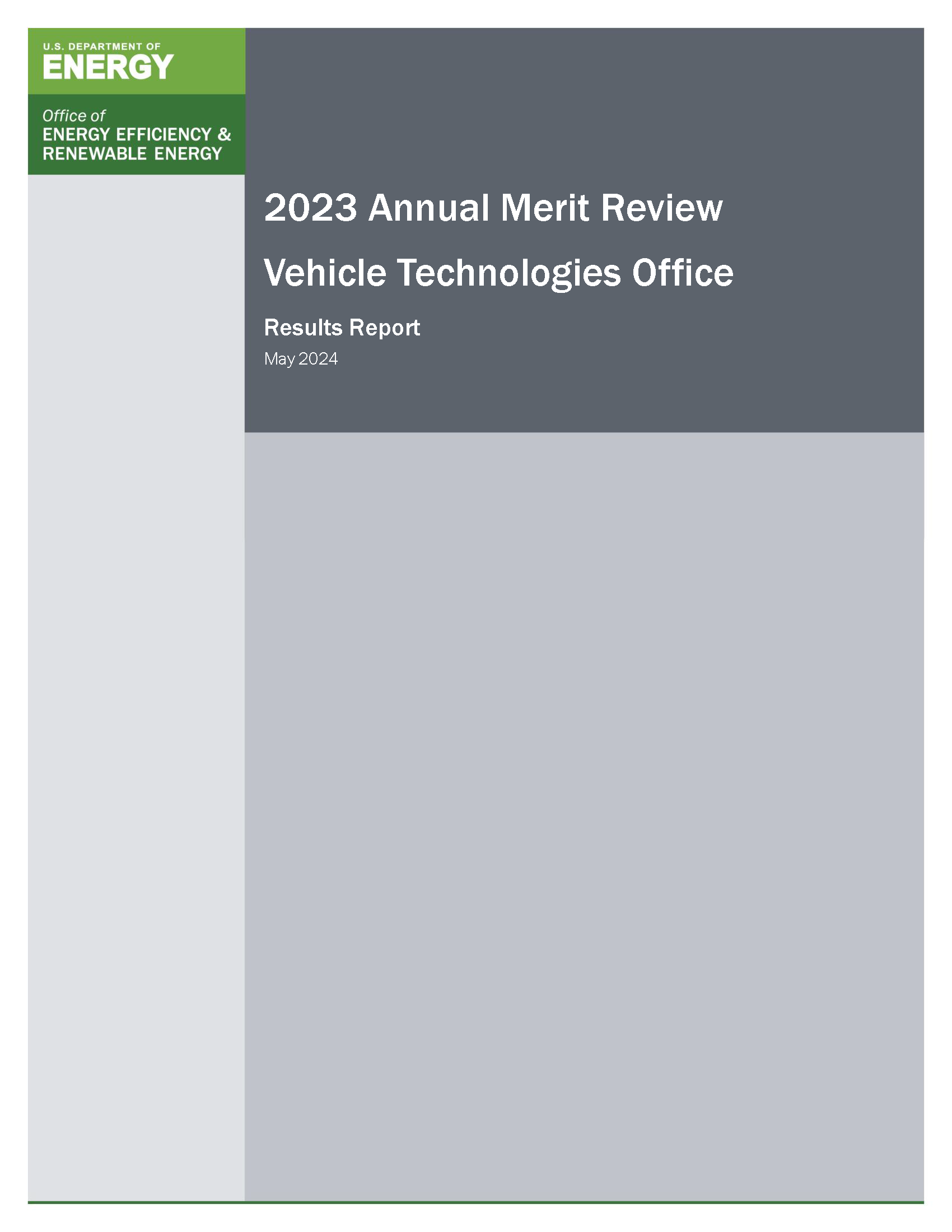Click the 'Vehicle Technologies Office' heading
Image resolution: width=952 pixels, height=1232 pixels.
coord(499,274)
